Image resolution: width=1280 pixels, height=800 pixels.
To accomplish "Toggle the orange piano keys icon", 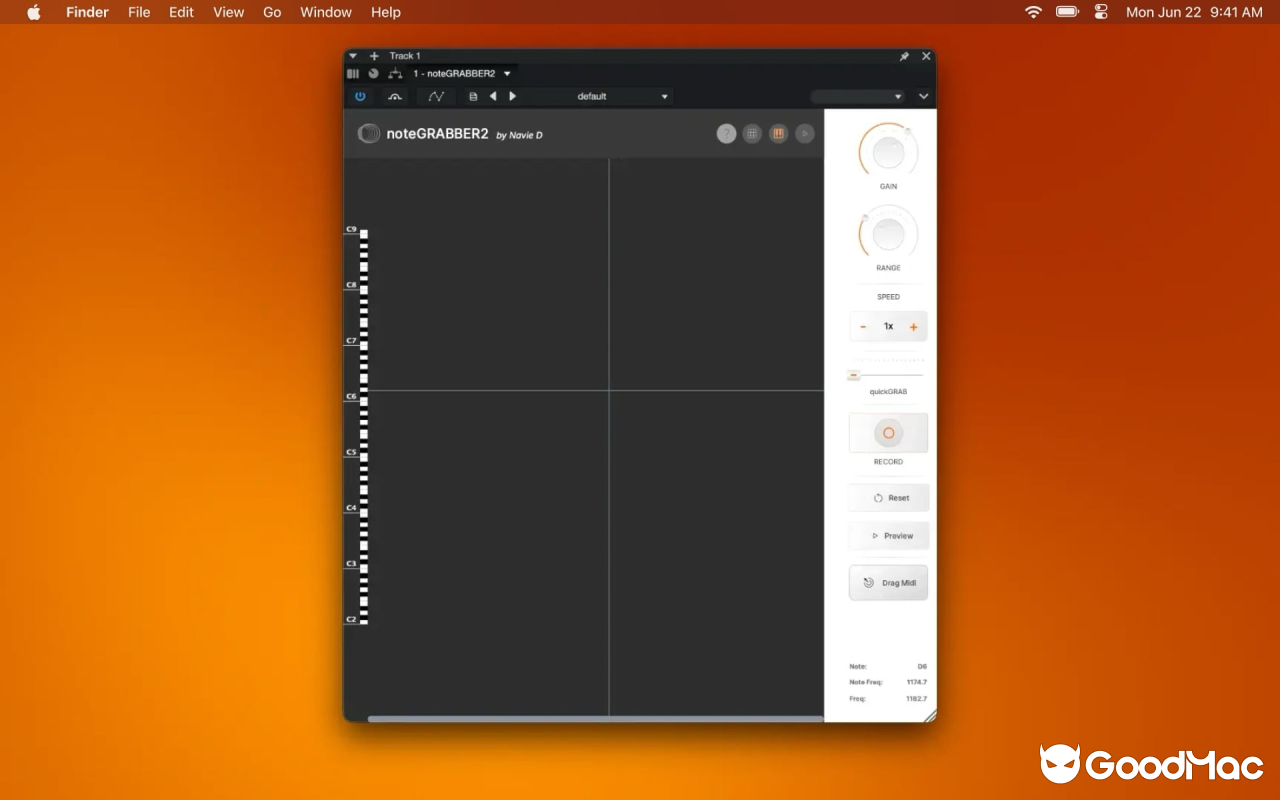I will point(778,134).
